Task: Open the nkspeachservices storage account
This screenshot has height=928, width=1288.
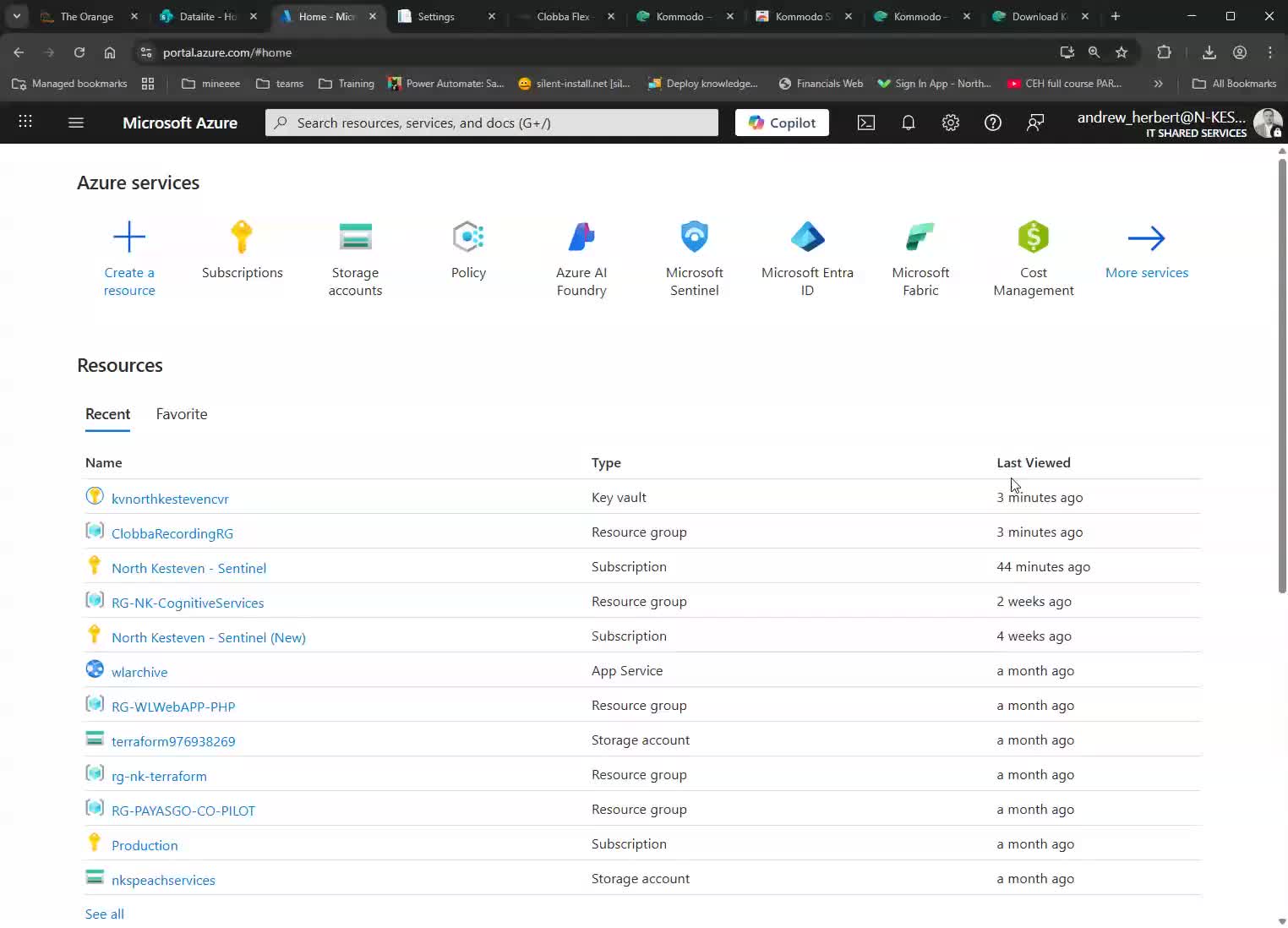Action: pos(163,880)
